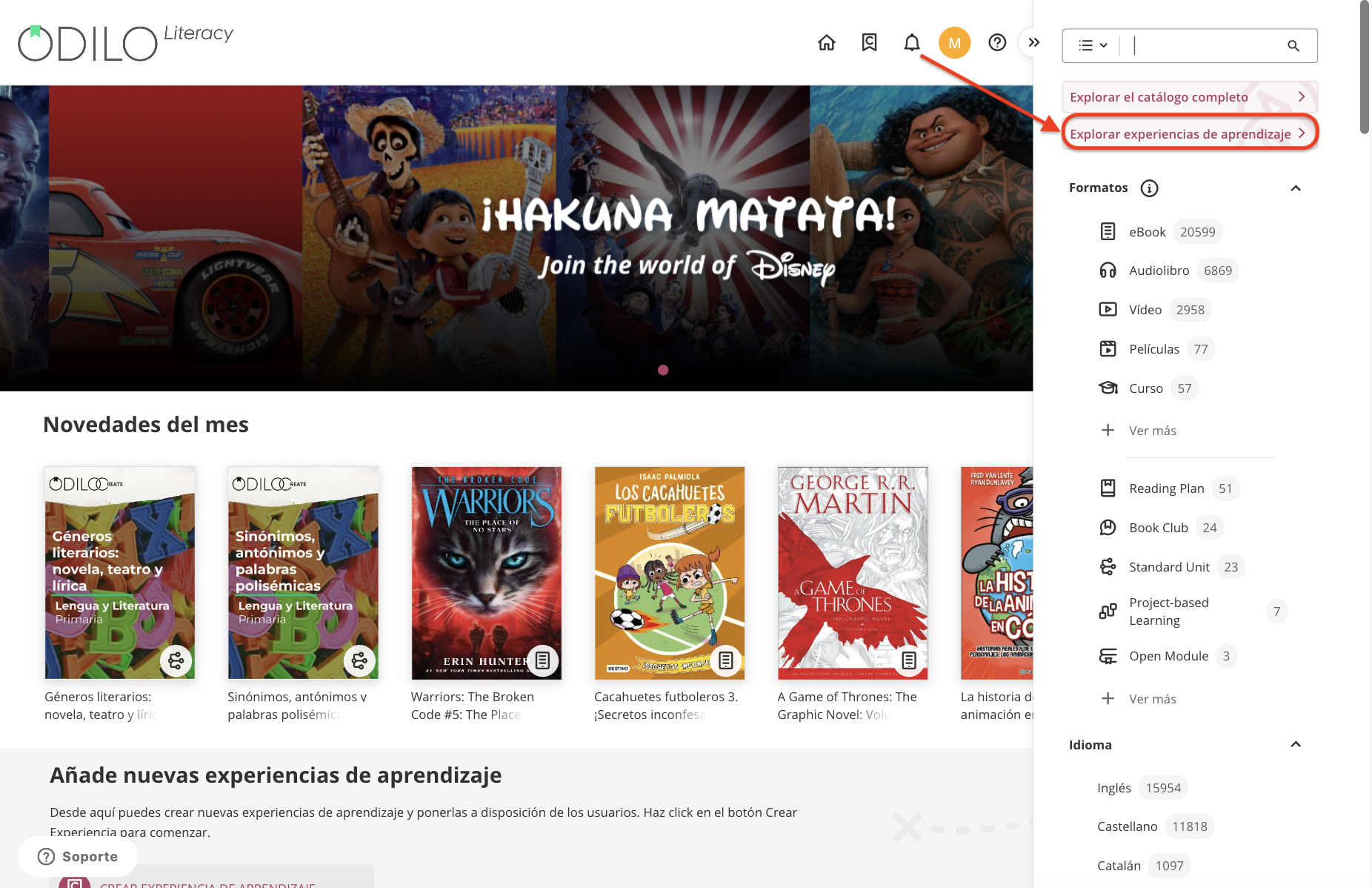Open Sinónimos, antónimos cover

click(x=303, y=573)
